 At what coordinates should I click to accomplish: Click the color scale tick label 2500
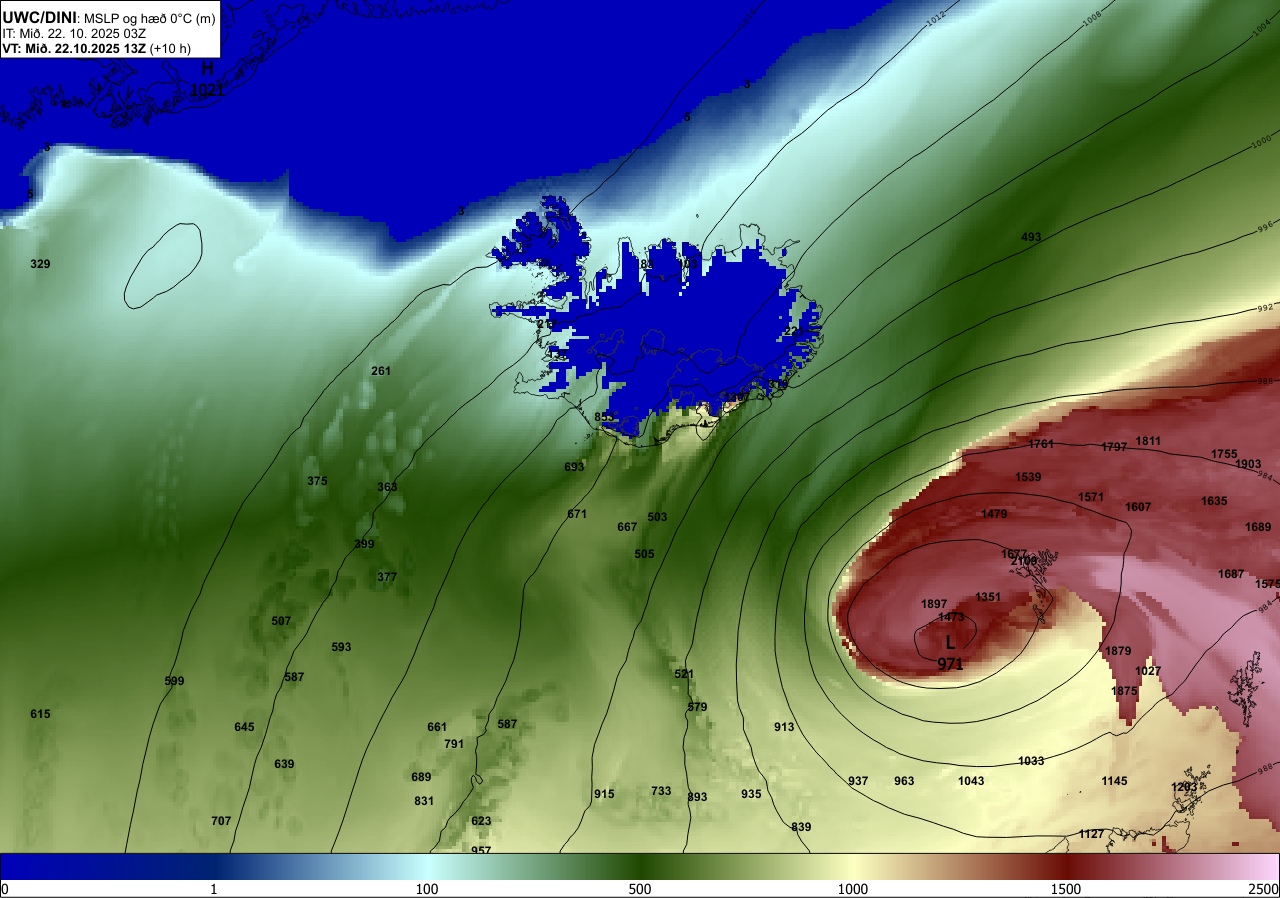pyautogui.click(x=1263, y=889)
